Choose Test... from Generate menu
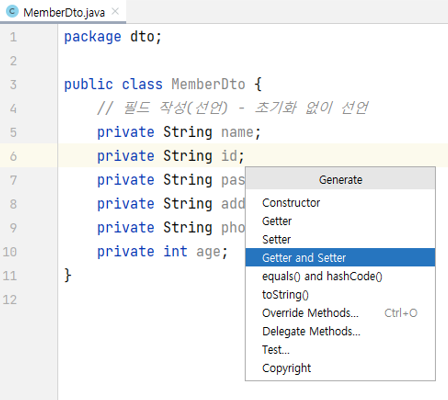Screen dimensions: 448x400 340,350
